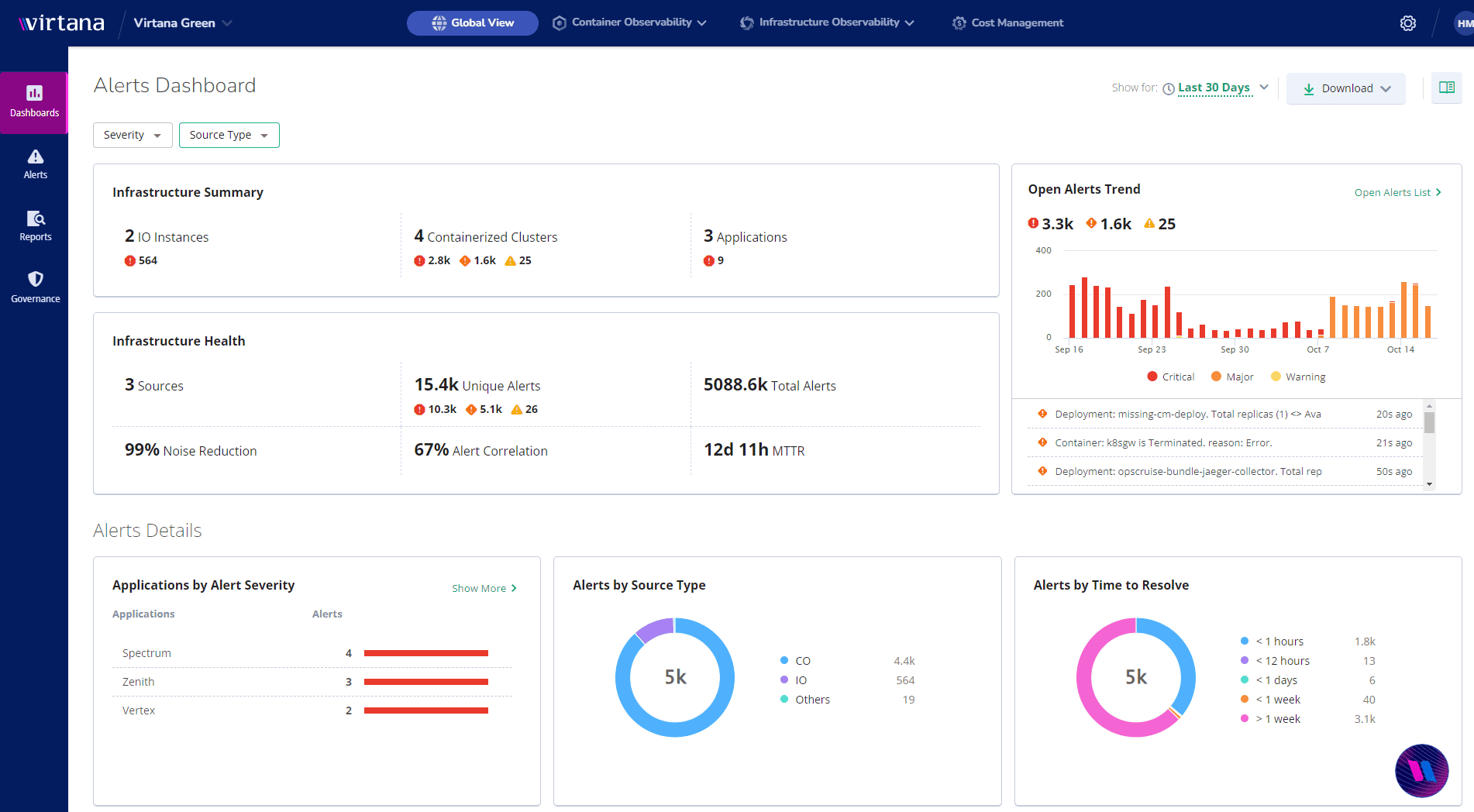Open the settings gear icon
The height and width of the screenshot is (812, 1474).
coord(1407,23)
